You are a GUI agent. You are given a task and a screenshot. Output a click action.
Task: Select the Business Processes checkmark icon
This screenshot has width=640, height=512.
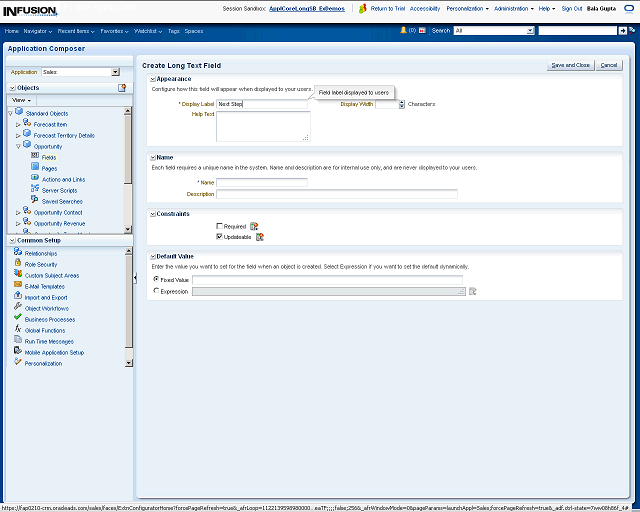click(x=18, y=319)
